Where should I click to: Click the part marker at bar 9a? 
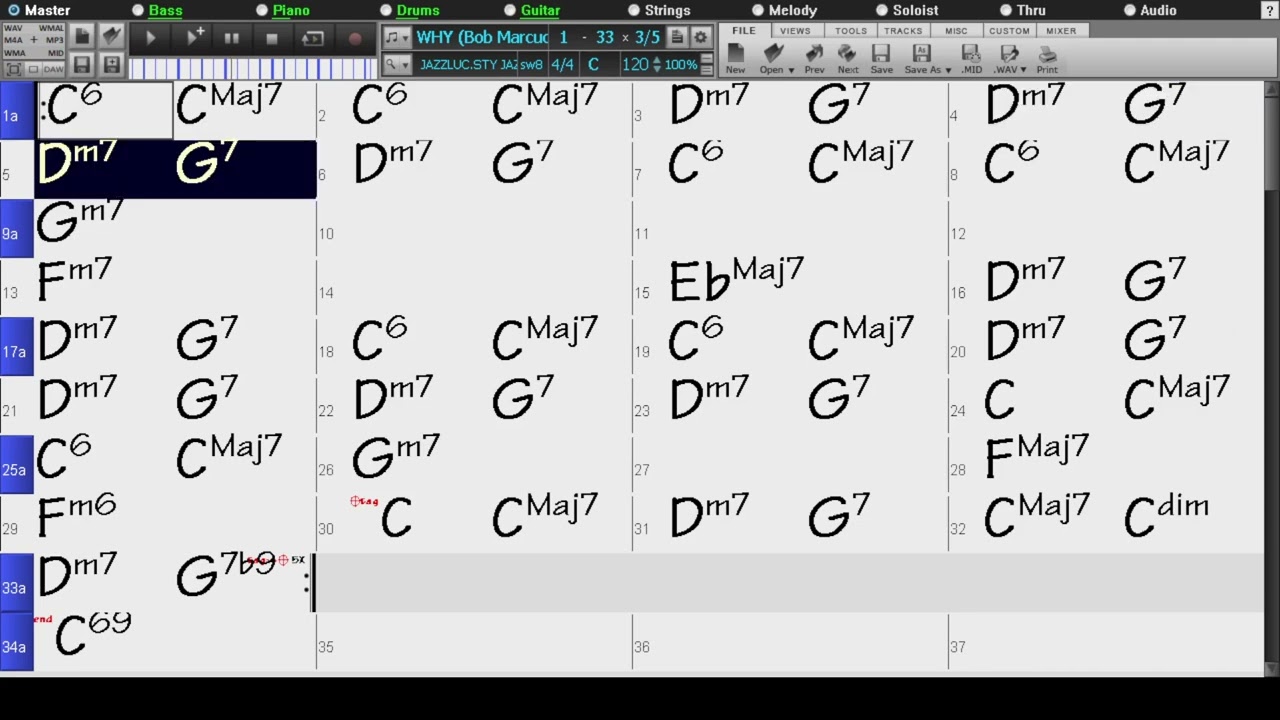point(16,229)
